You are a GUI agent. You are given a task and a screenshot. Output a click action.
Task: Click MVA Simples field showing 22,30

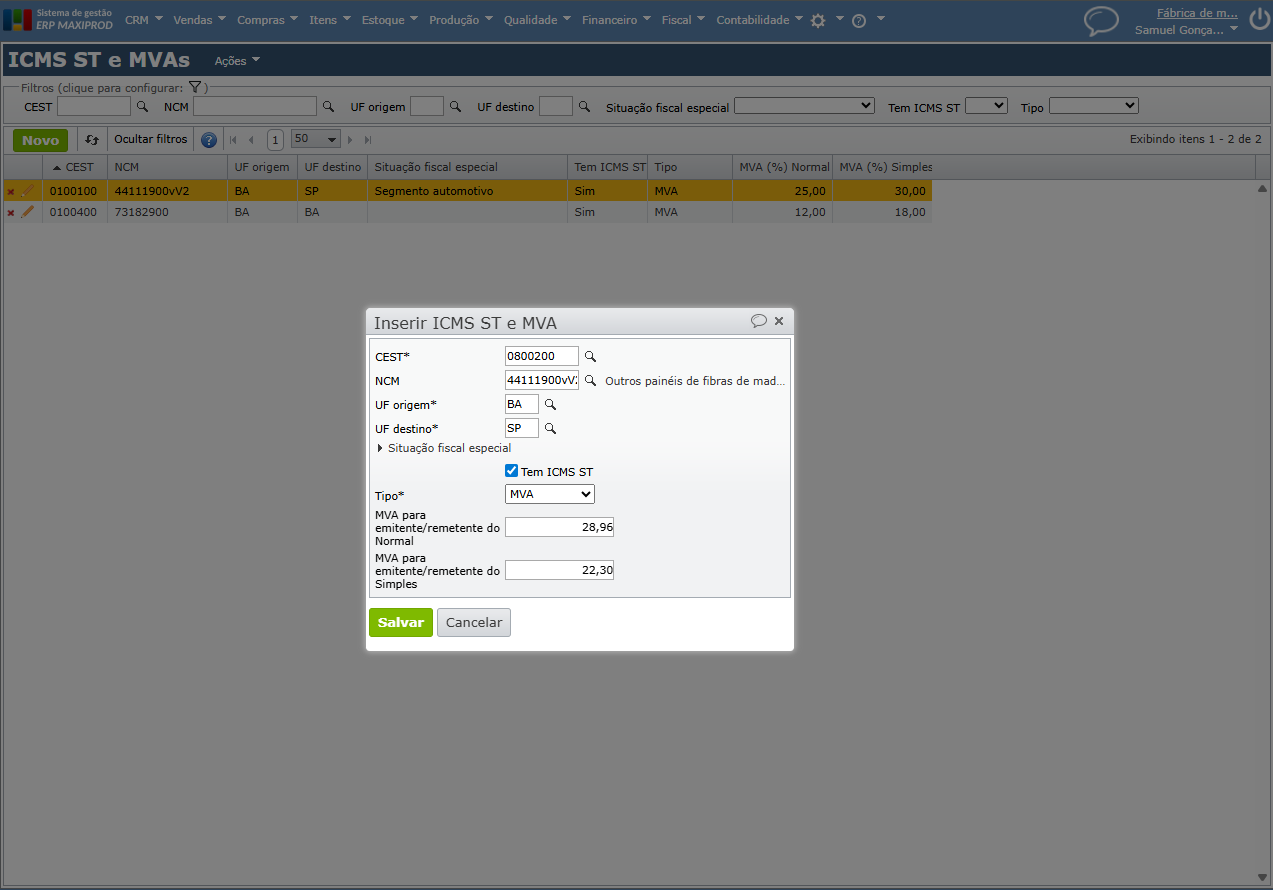pos(559,570)
